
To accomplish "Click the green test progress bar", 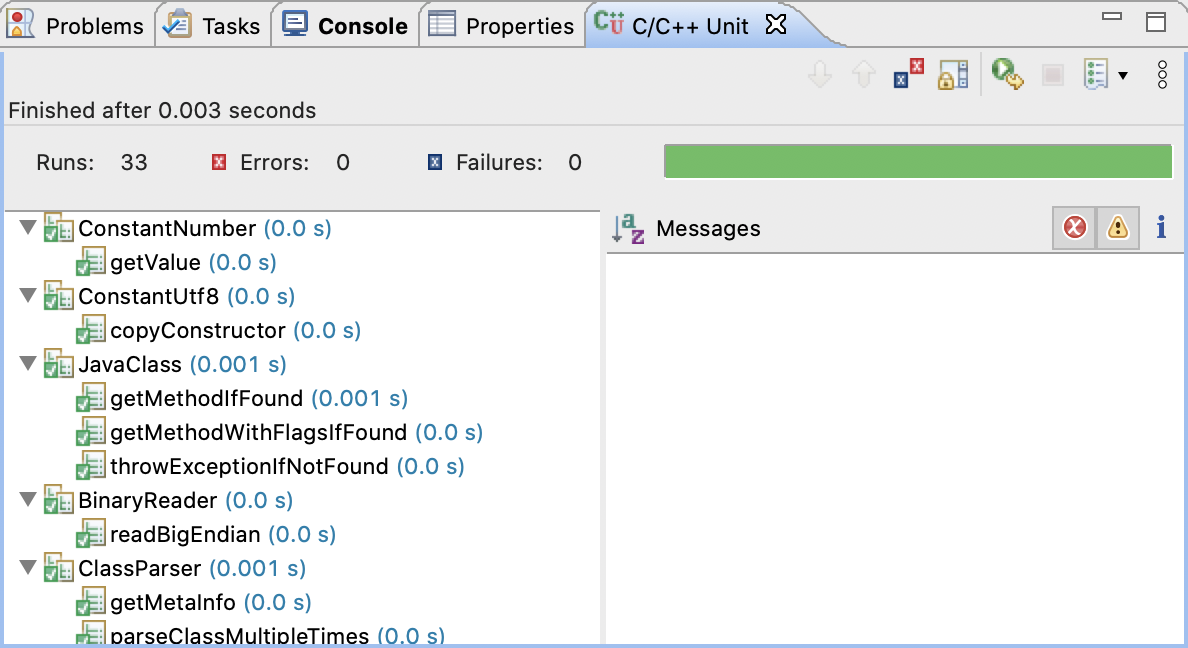I will pyautogui.click(x=917, y=160).
